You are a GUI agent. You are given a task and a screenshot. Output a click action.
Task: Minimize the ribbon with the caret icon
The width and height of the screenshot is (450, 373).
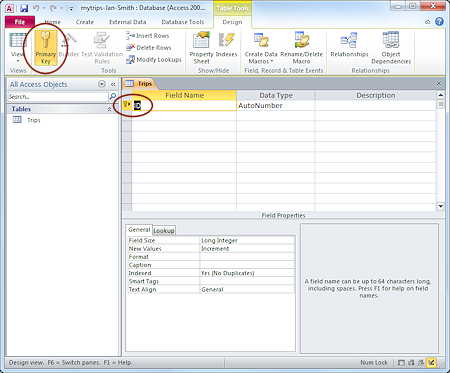click(x=428, y=22)
